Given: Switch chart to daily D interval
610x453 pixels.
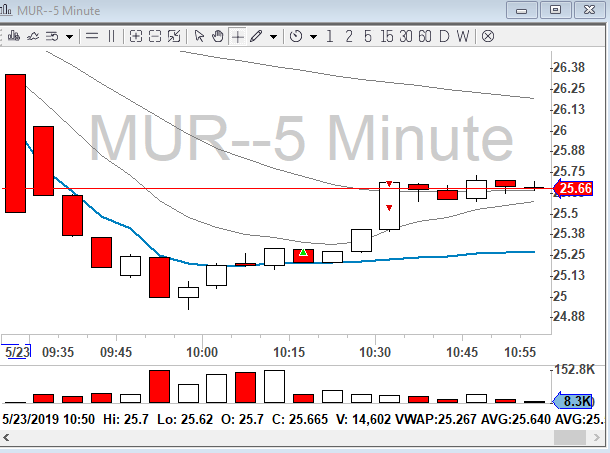Looking at the screenshot, I should click(444, 37).
